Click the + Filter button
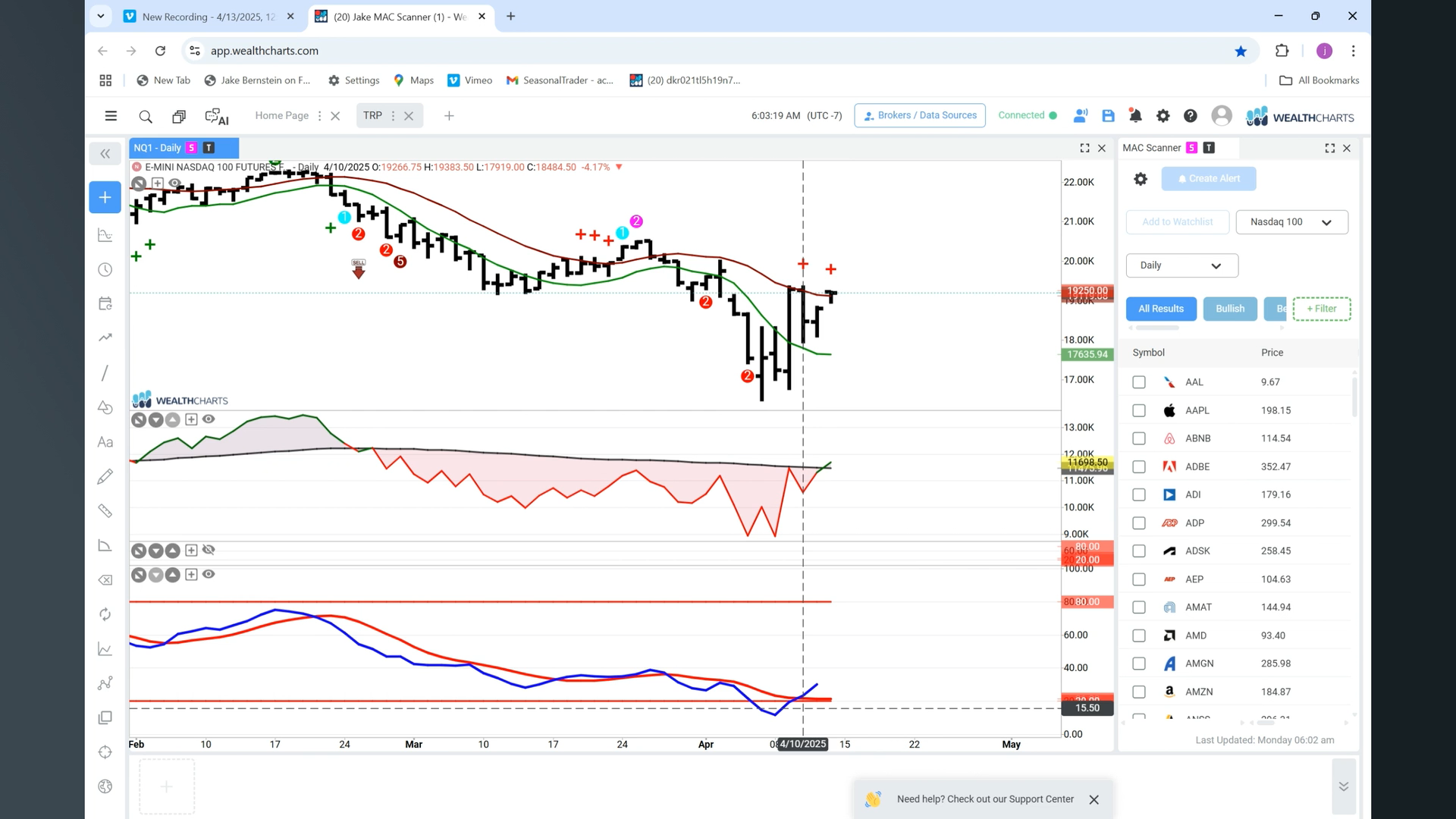Image resolution: width=1456 pixels, height=819 pixels. [1321, 309]
